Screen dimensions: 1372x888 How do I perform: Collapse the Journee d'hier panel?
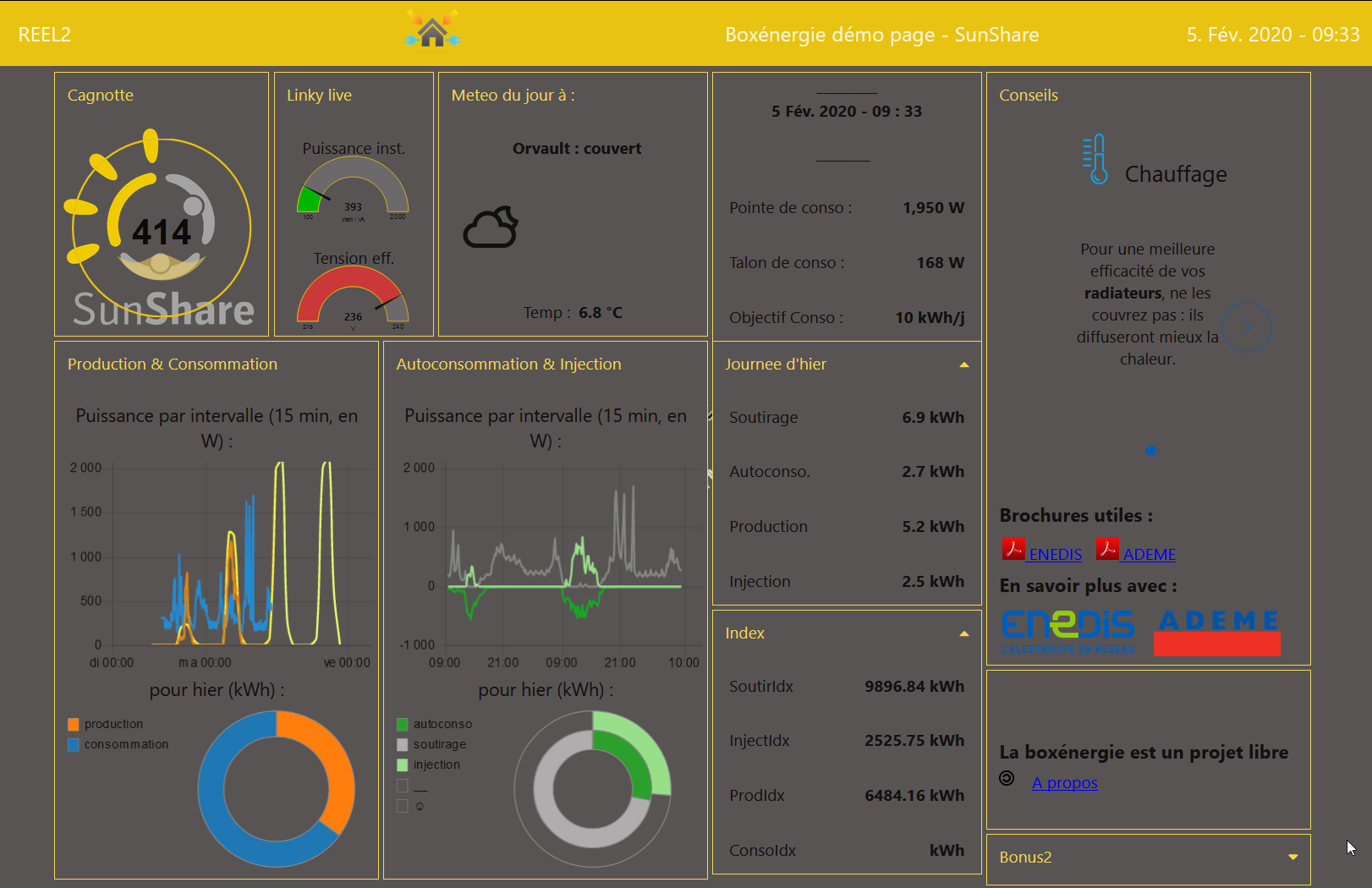[x=963, y=365]
